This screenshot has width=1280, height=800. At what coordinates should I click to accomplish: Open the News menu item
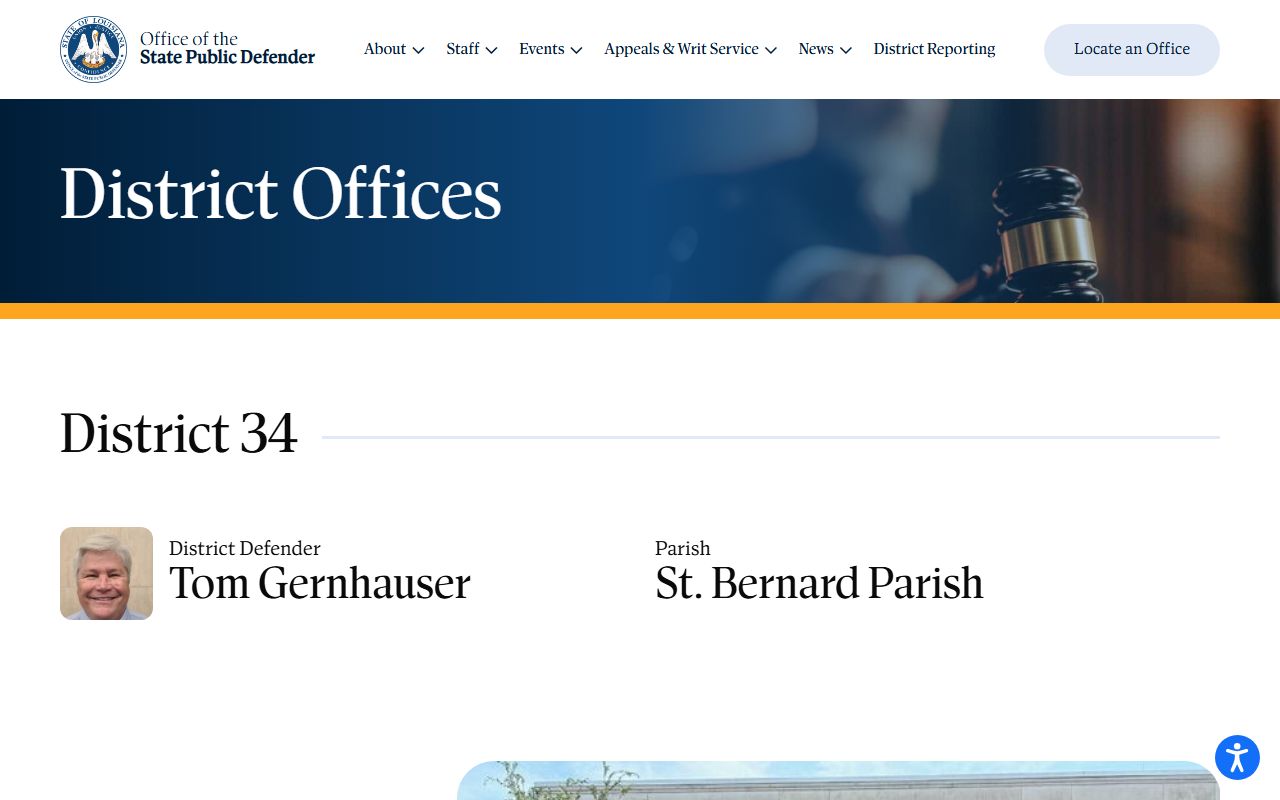point(816,49)
